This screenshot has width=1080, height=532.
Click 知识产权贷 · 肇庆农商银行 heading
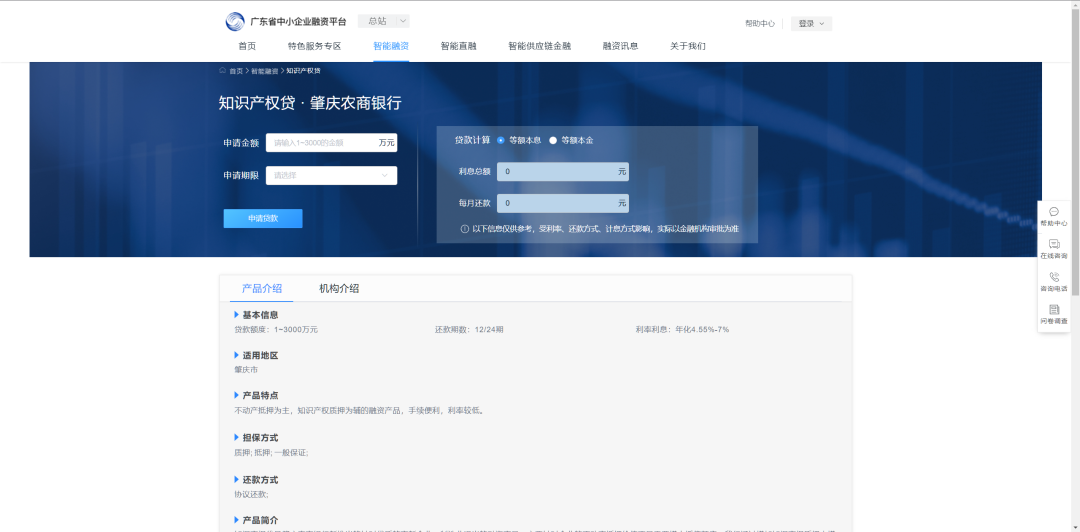310,103
